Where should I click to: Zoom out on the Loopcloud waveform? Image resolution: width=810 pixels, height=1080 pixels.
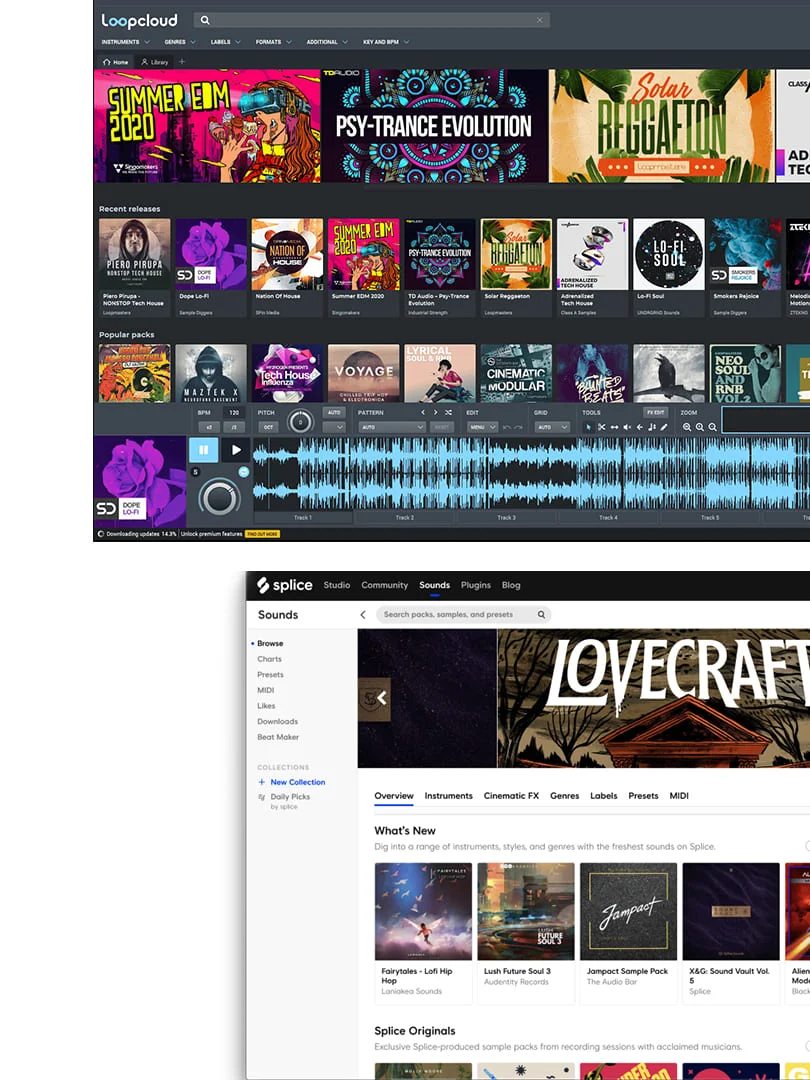pos(700,427)
